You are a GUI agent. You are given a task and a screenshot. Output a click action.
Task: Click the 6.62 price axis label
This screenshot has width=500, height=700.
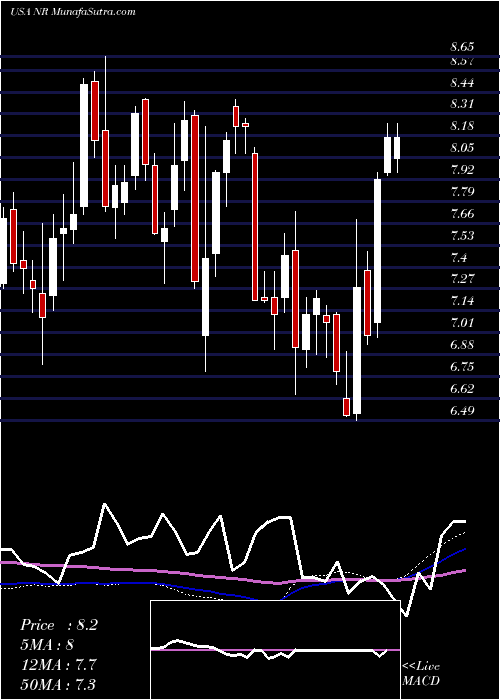[x=462, y=388]
